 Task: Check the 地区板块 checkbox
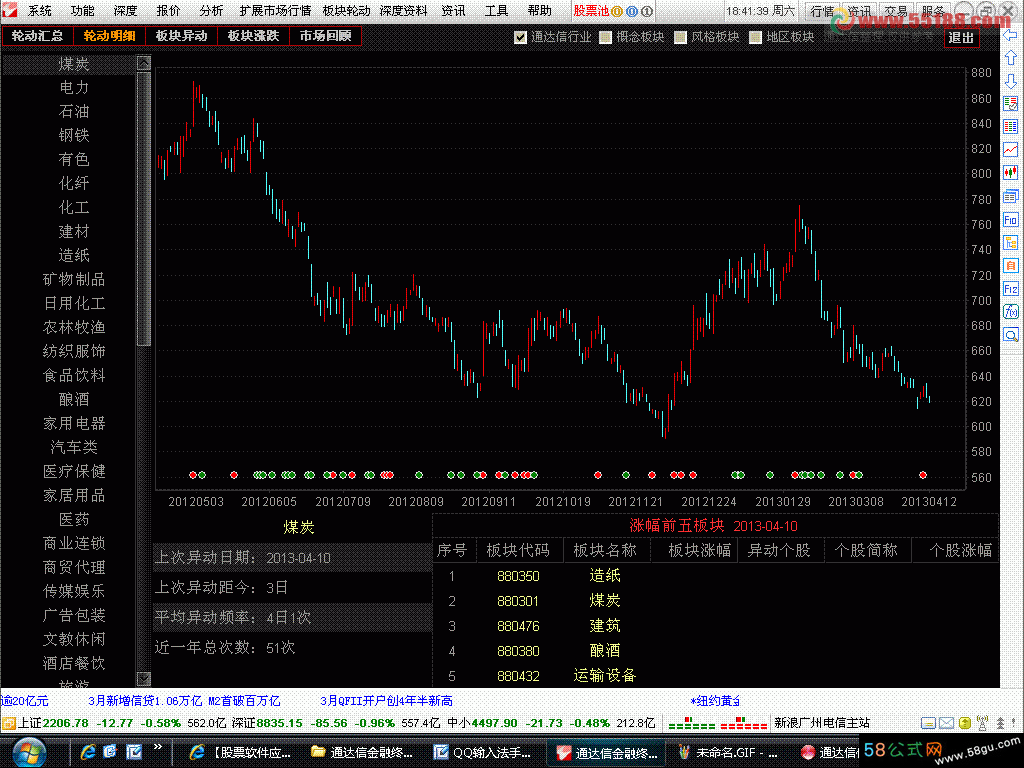click(x=756, y=37)
